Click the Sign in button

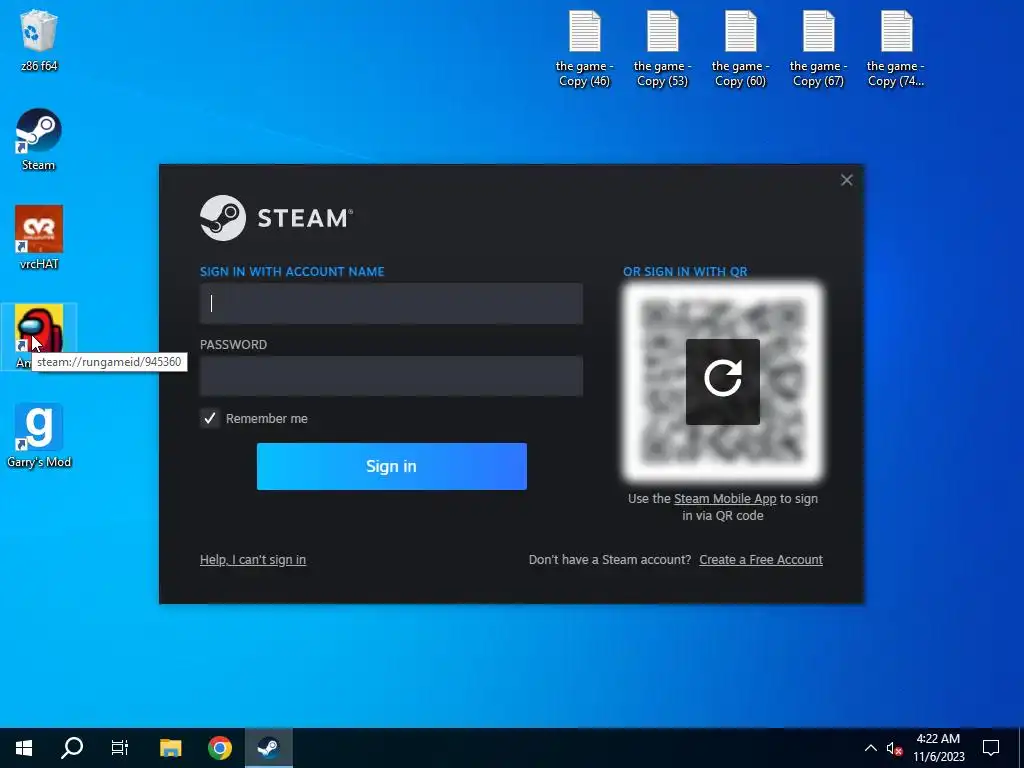click(392, 466)
